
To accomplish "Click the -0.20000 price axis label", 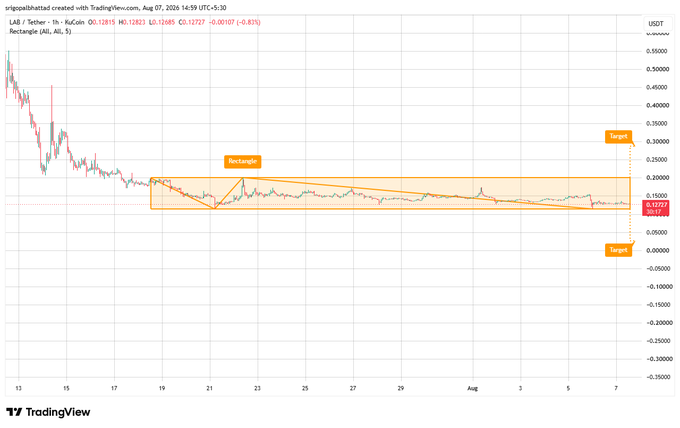I will pos(658,323).
